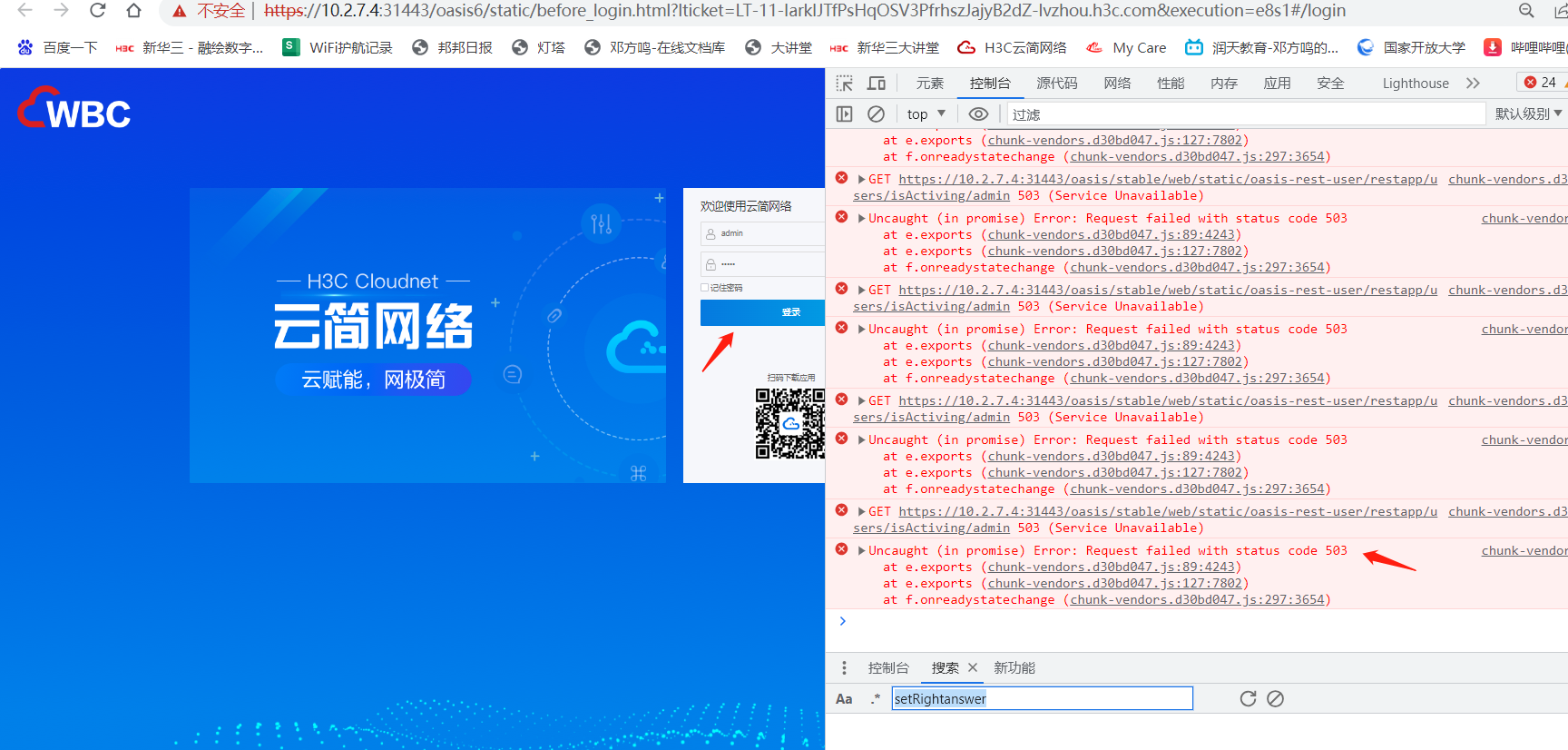The width and height of the screenshot is (1568, 750).
Task: Open the 邦邦日报 bookmark
Action: coord(452,47)
